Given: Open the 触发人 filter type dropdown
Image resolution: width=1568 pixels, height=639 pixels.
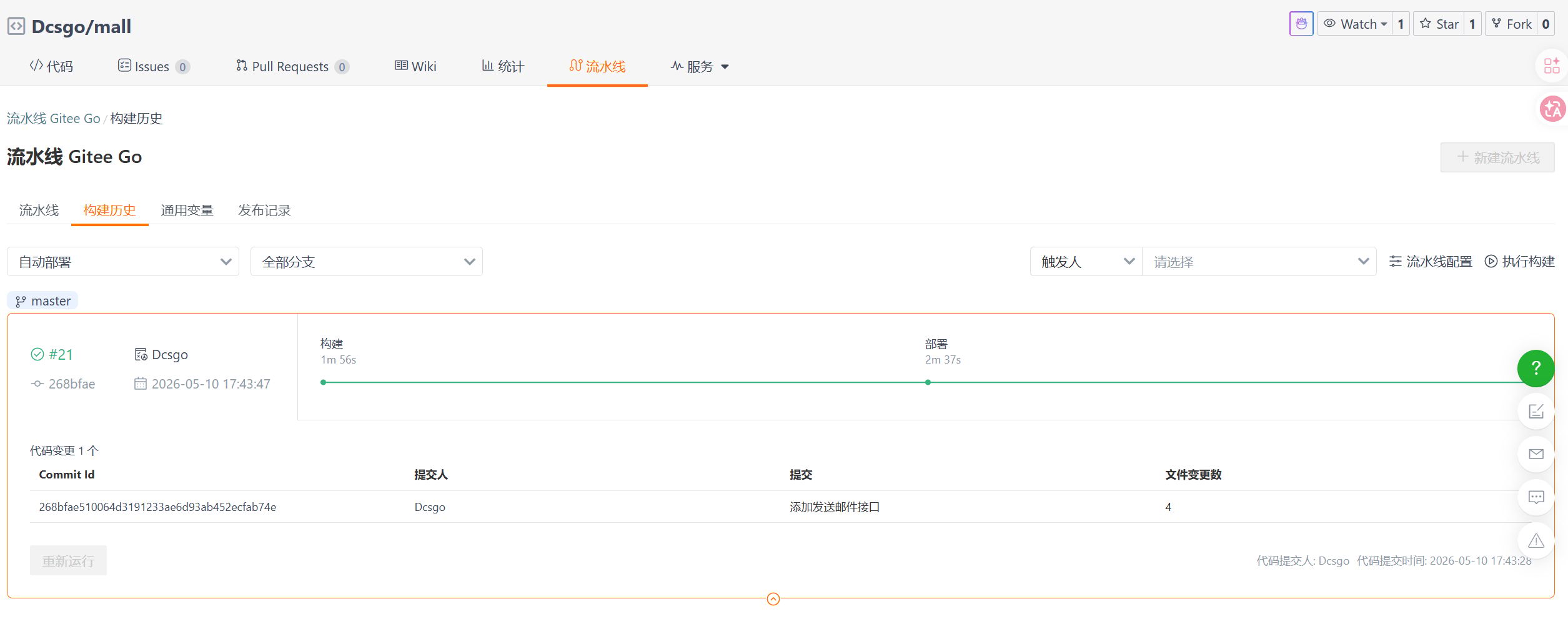Looking at the screenshot, I should click(1086, 262).
